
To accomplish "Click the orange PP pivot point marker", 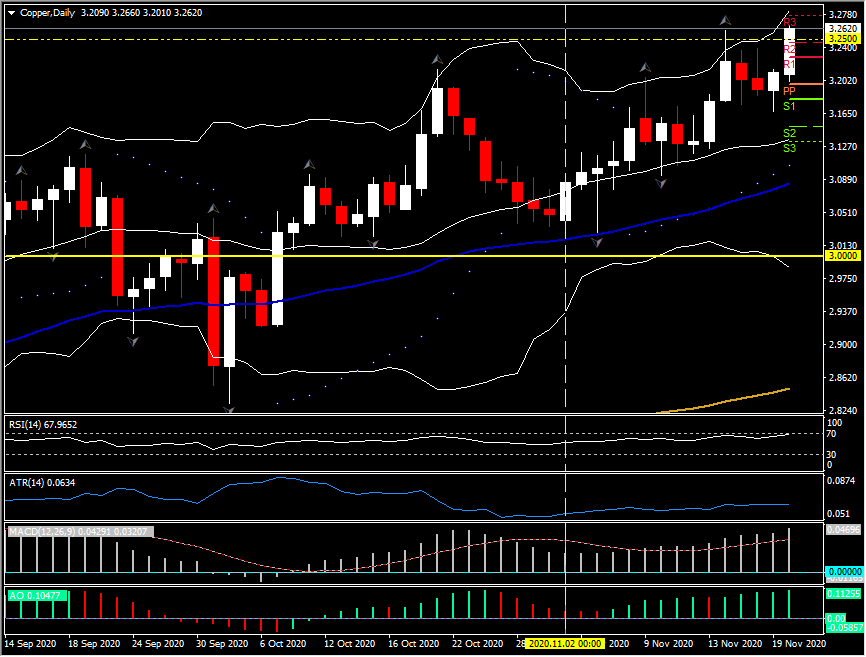I will [x=790, y=89].
